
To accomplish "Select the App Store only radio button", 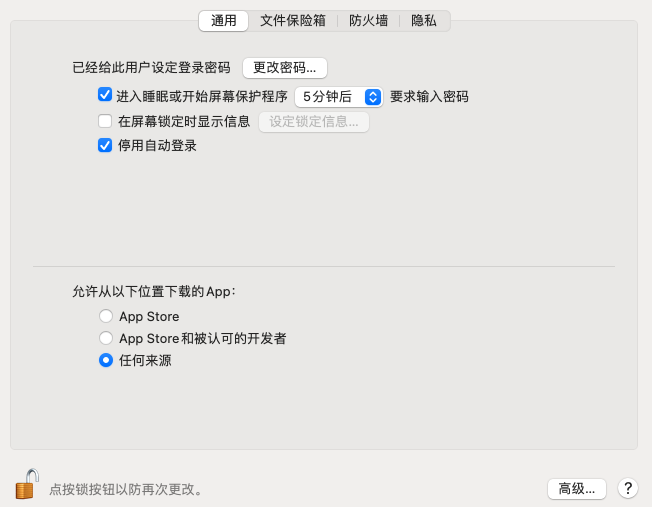I will [x=106, y=316].
